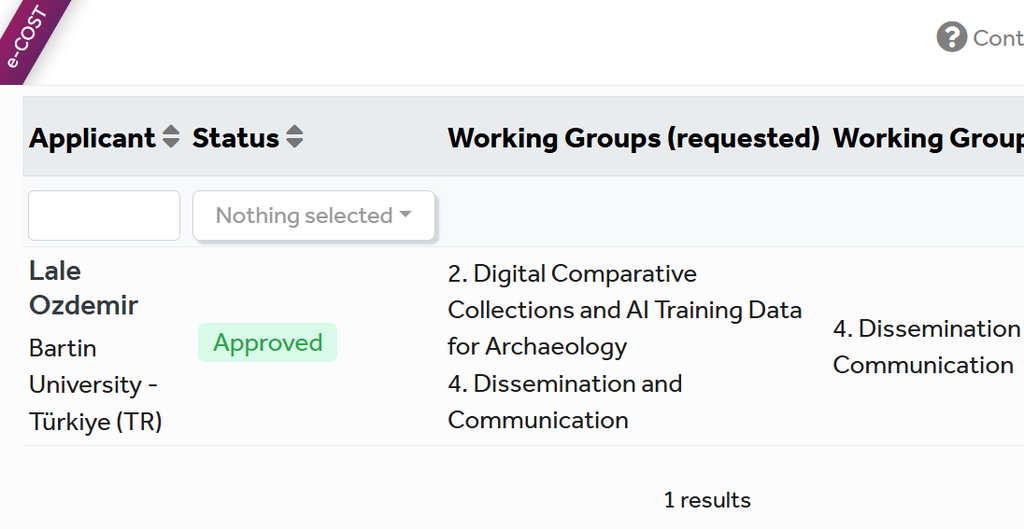
Task: Click requested 'Dissemination and Communication' entry
Action: tap(564, 402)
